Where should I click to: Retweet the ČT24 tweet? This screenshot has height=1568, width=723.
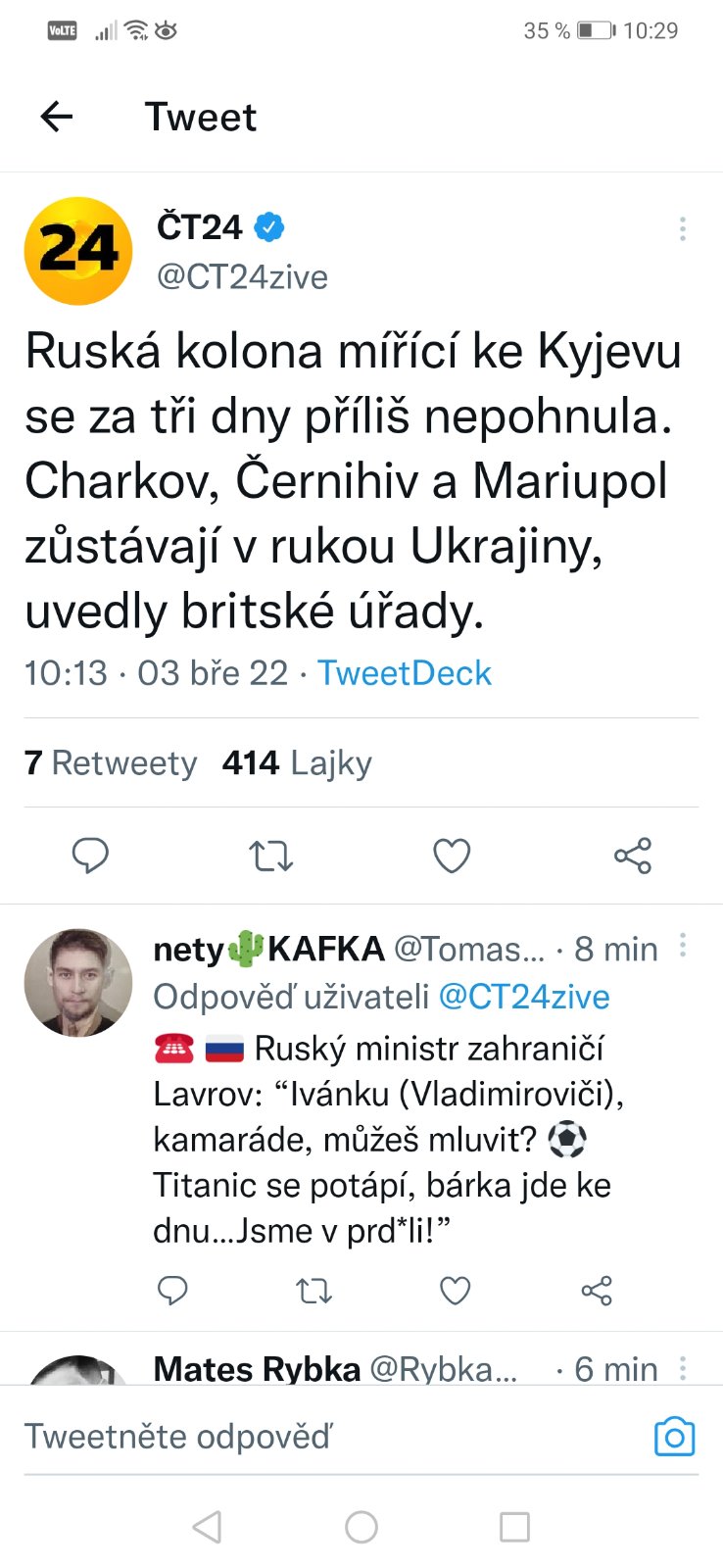(x=271, y=856)
